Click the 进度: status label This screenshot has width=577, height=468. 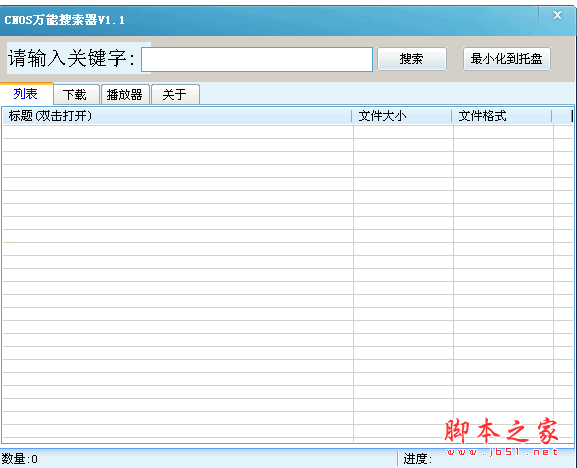pyautogui.click(x=418, y=459)
